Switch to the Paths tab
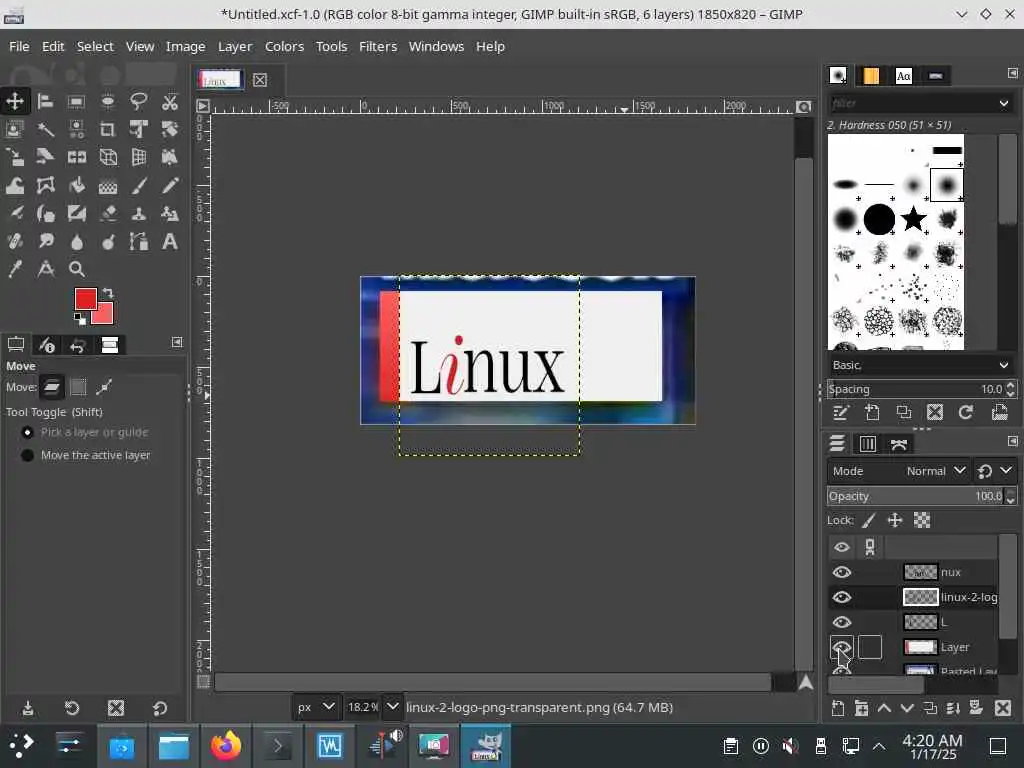This screenshot has width=1024, height=768. (899, 444)
